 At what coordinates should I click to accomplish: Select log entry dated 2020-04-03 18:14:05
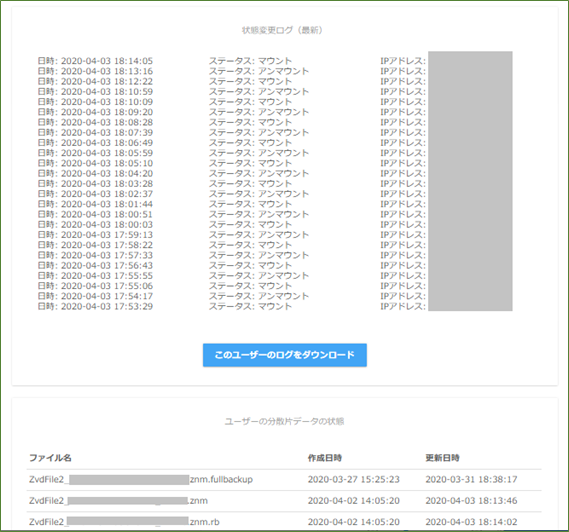pos(95,61)
